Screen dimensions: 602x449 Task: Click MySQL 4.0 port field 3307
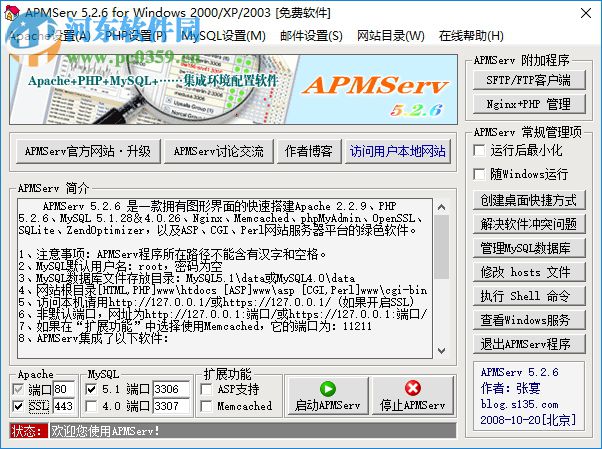point(171,406)
